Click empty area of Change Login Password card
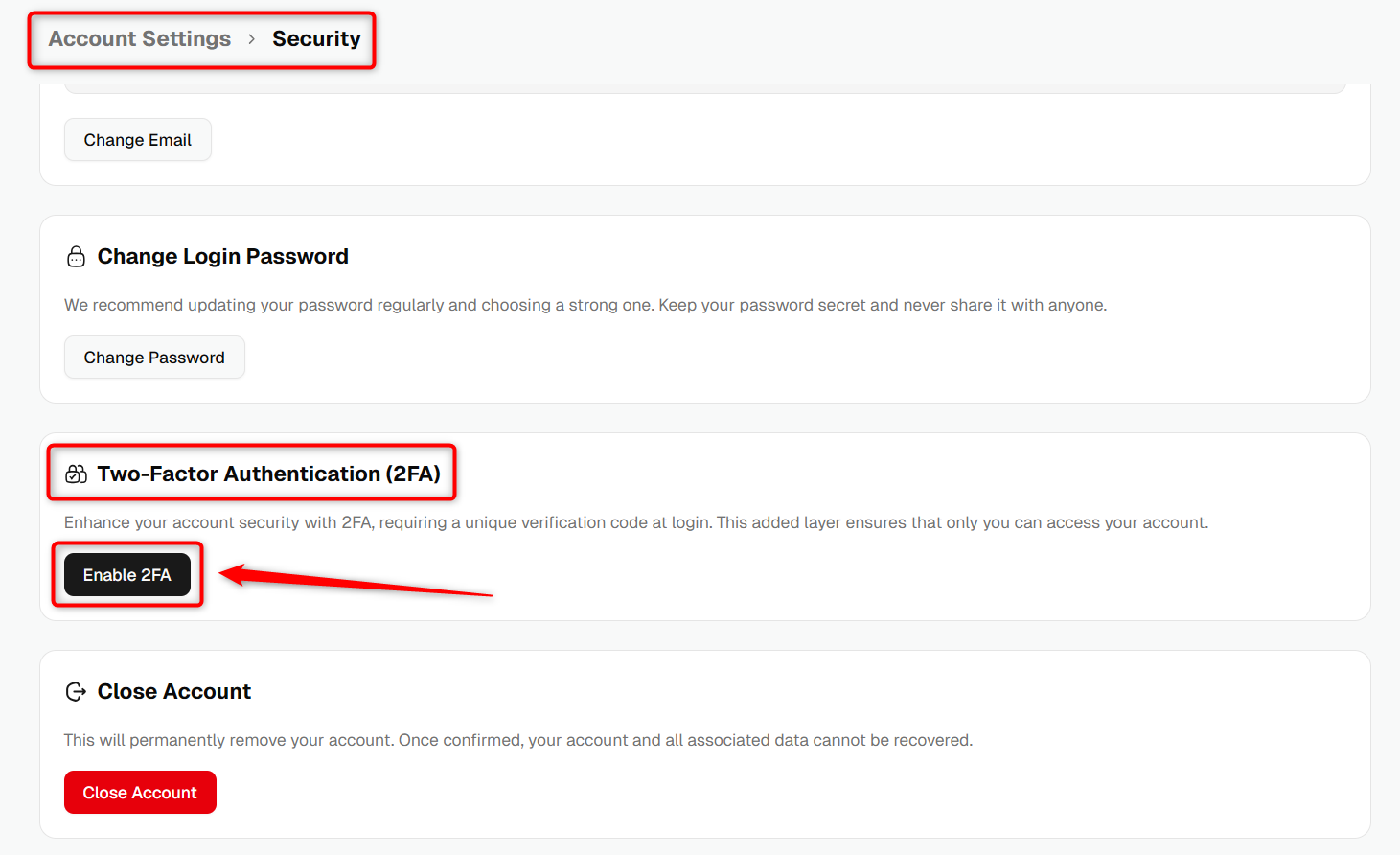The width and height of the screenshot is (1400, 855). click(x=767, y=358)
